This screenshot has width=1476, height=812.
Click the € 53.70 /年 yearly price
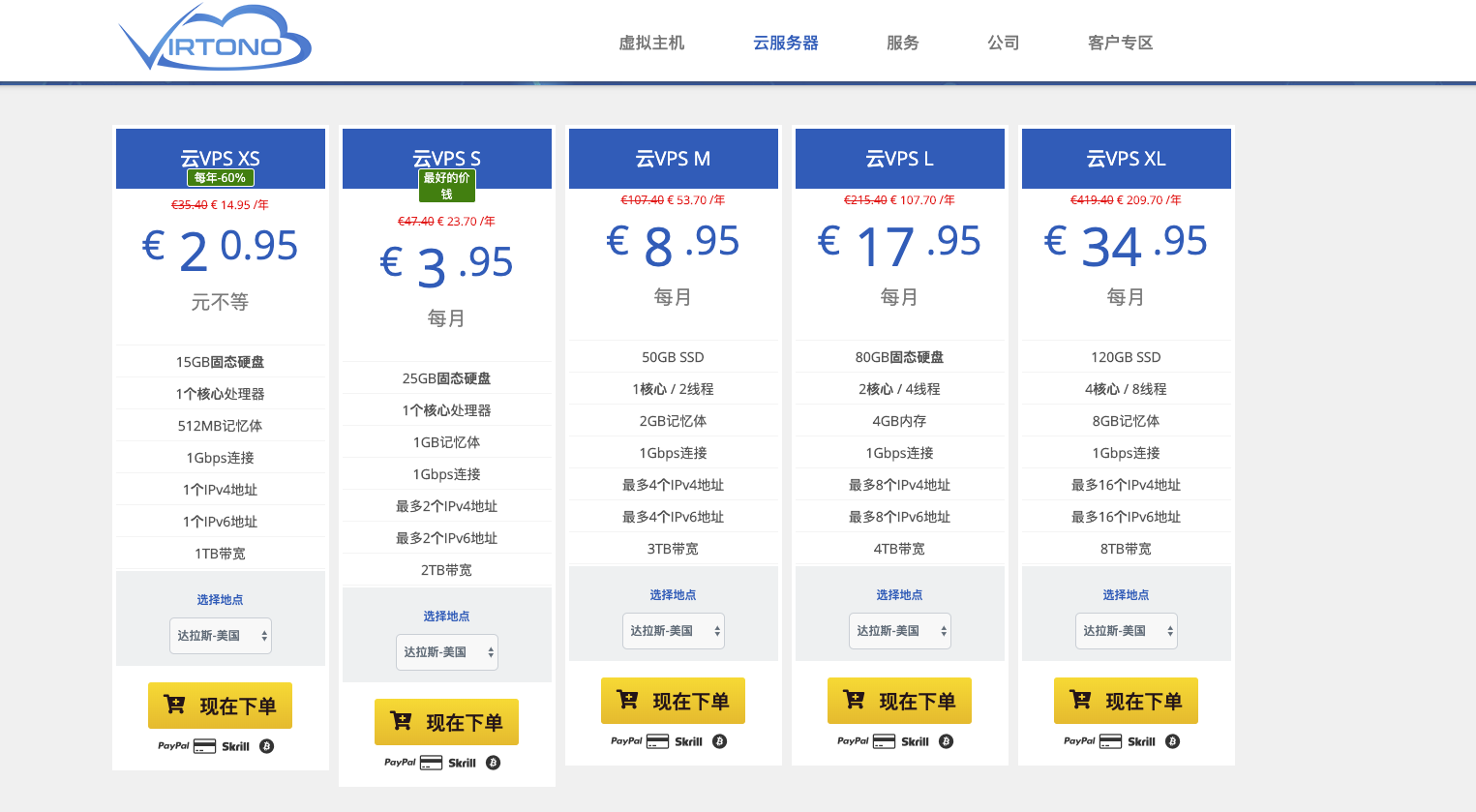click(696, 200)
